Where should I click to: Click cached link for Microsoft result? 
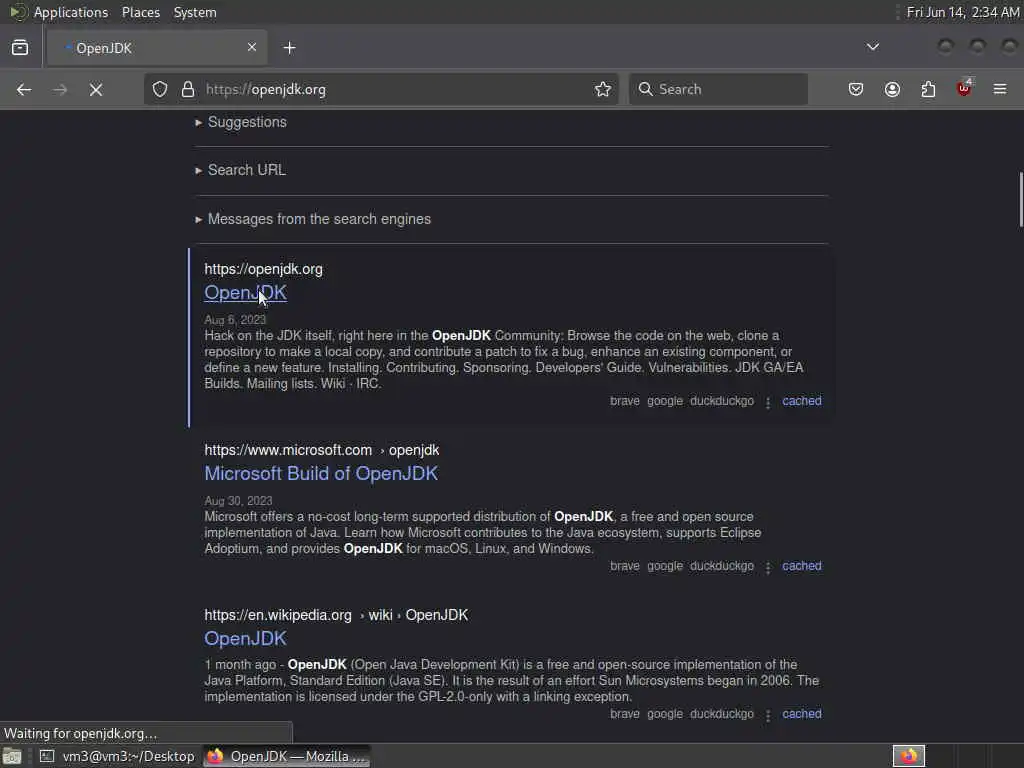coord(802,566)
